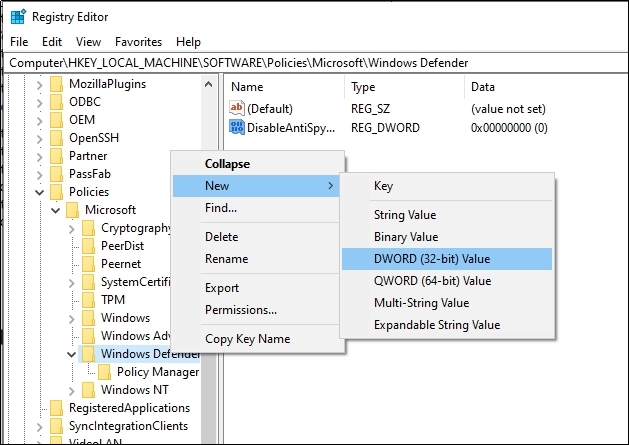Expand the MozillaPlugins key
Viewport: 629px width, 445px height.
(39, 85)
